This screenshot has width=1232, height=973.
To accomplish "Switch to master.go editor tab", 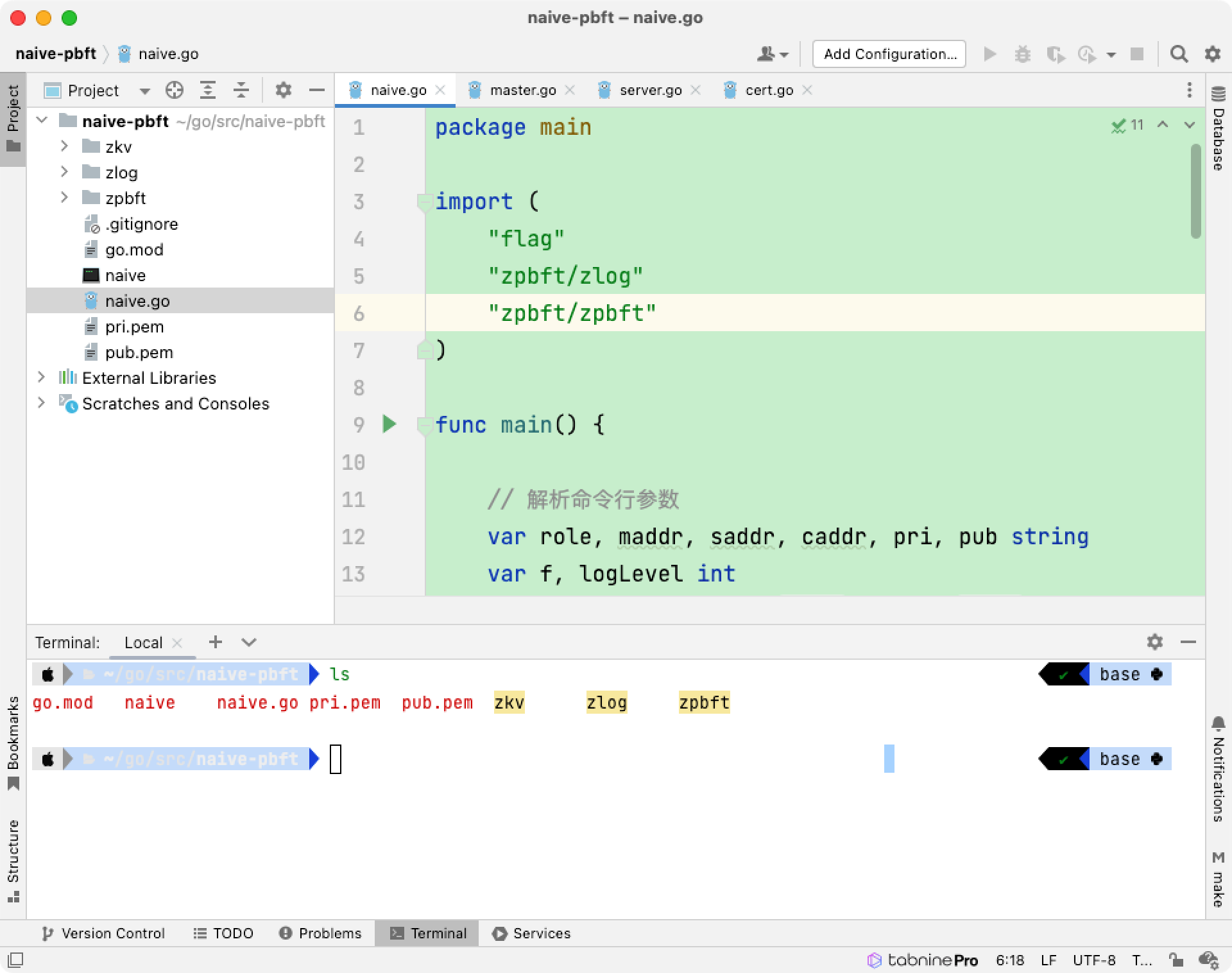I will pyautogui.click(x=522, y=90).
